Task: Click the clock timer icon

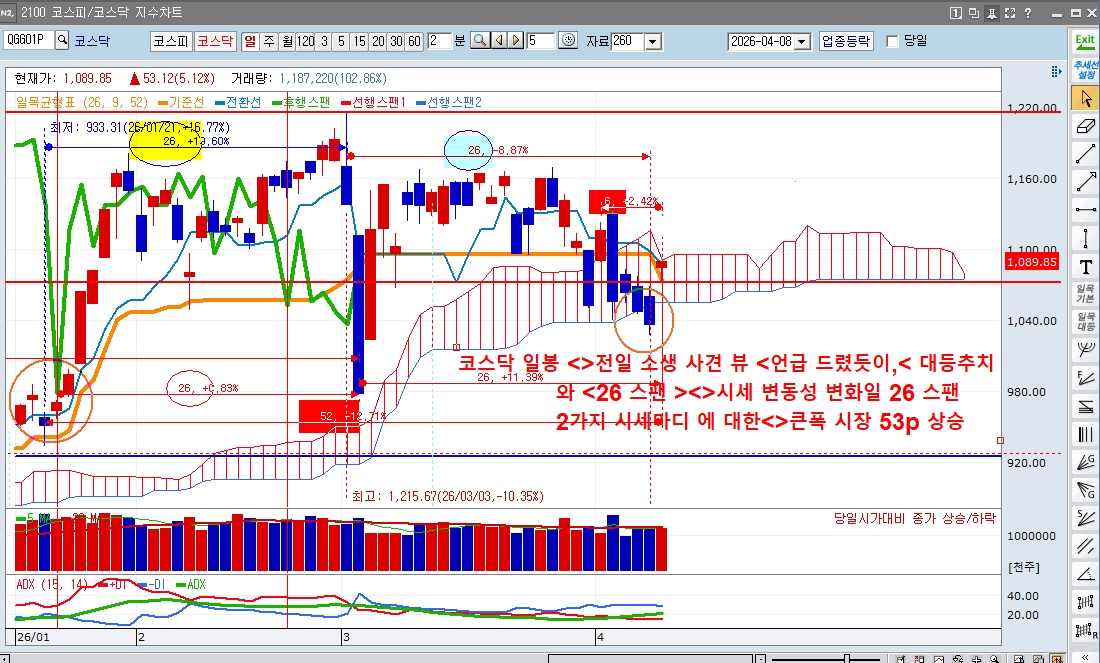Action: [x=568, y=41]
